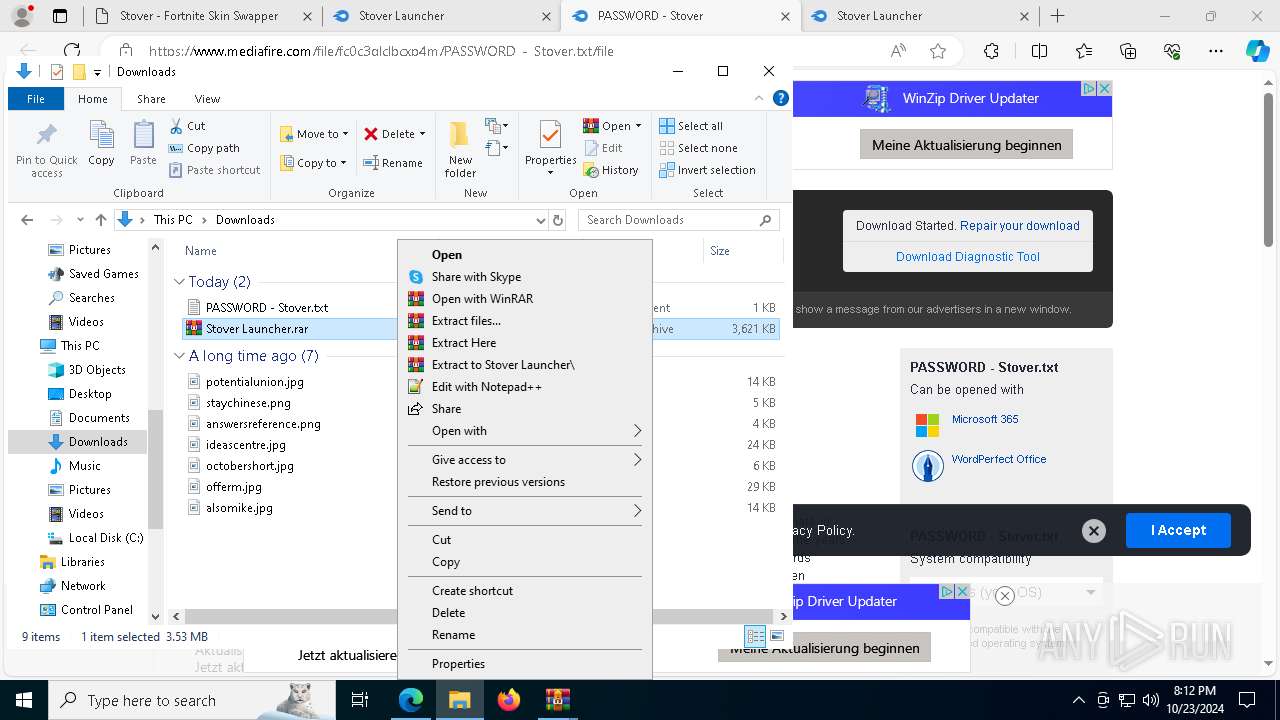The image size is (1280, 720).
Task: Collapse the A long time ago group
Action: point(180,356)
